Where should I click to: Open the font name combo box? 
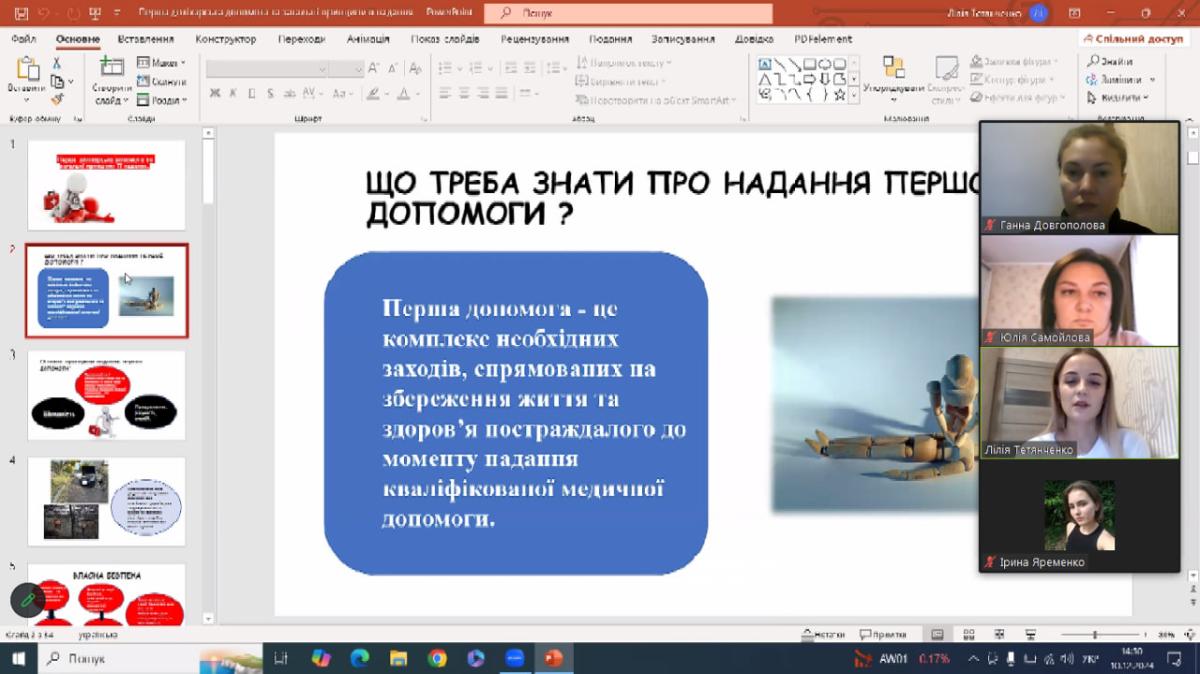266,69
